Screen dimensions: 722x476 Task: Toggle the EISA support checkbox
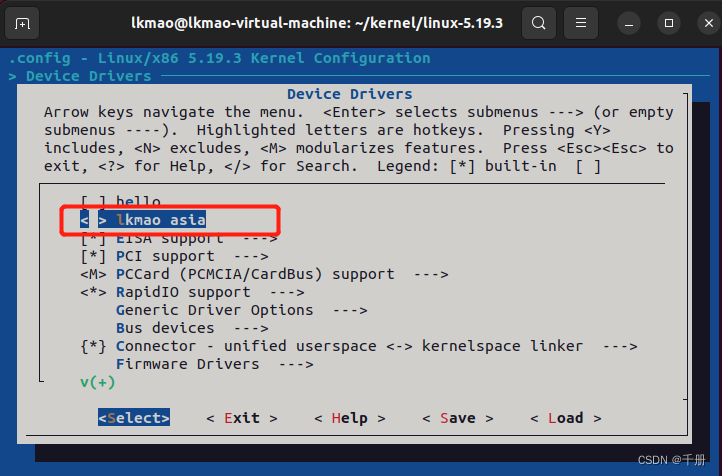(93, 238)
